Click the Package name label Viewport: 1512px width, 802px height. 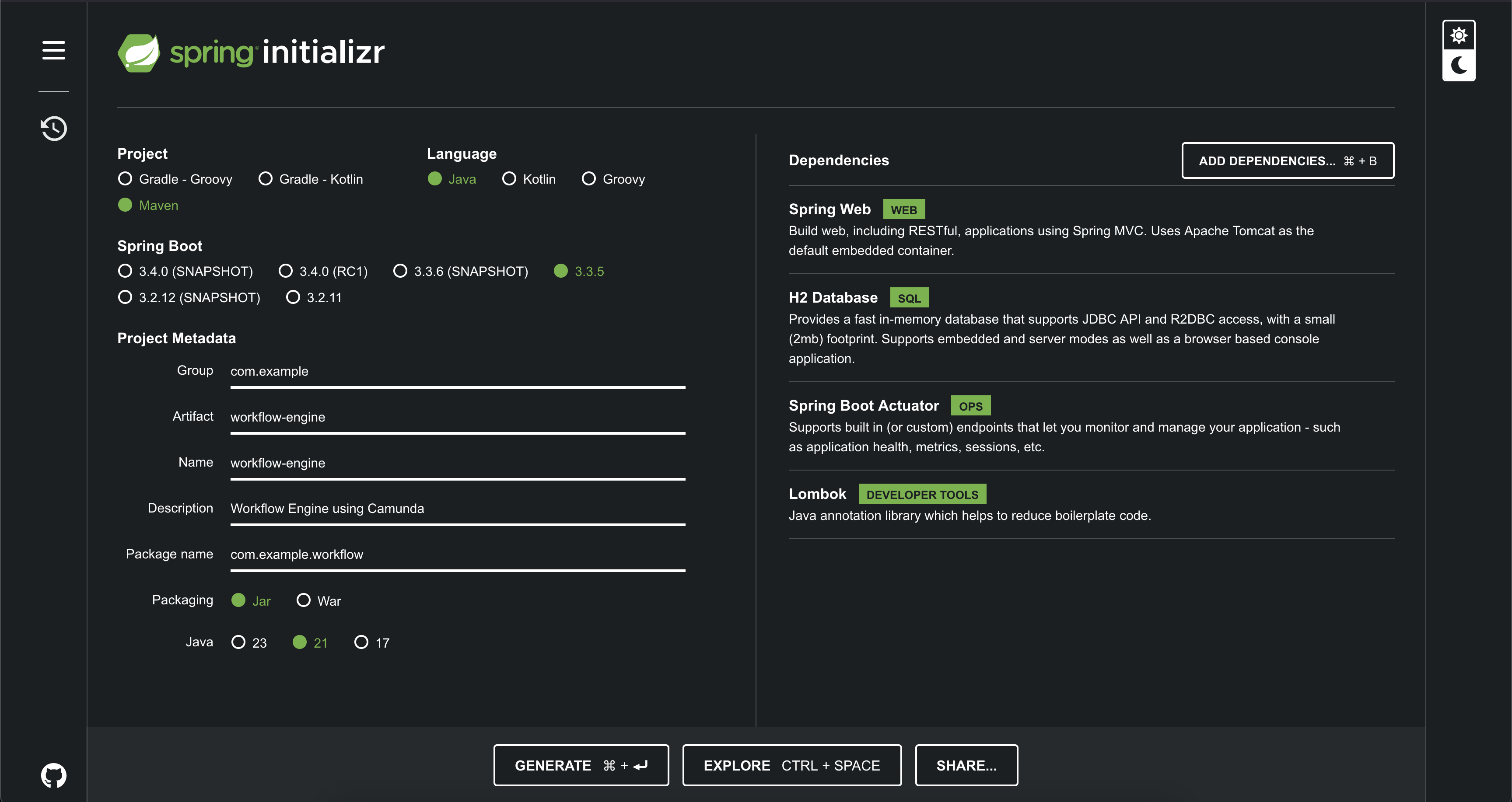pos(170,554)
